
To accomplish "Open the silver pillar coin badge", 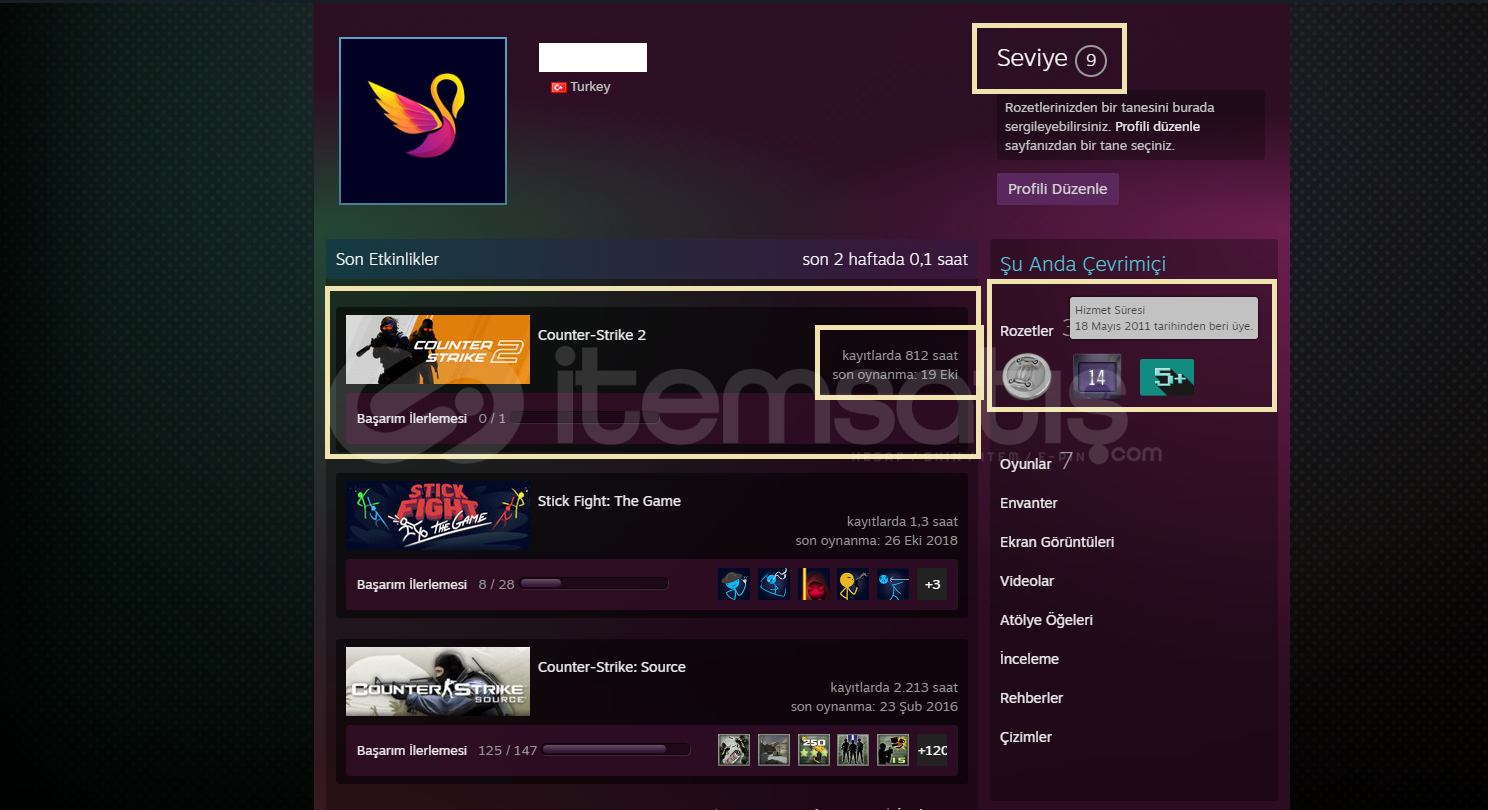I will 1026,377.
